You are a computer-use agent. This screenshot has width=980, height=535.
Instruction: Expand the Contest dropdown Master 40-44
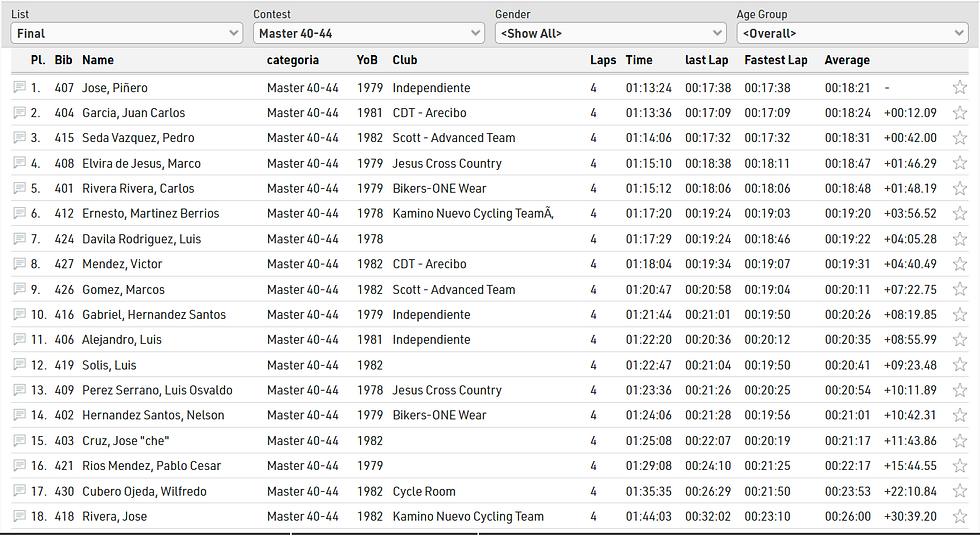point(368,33)
